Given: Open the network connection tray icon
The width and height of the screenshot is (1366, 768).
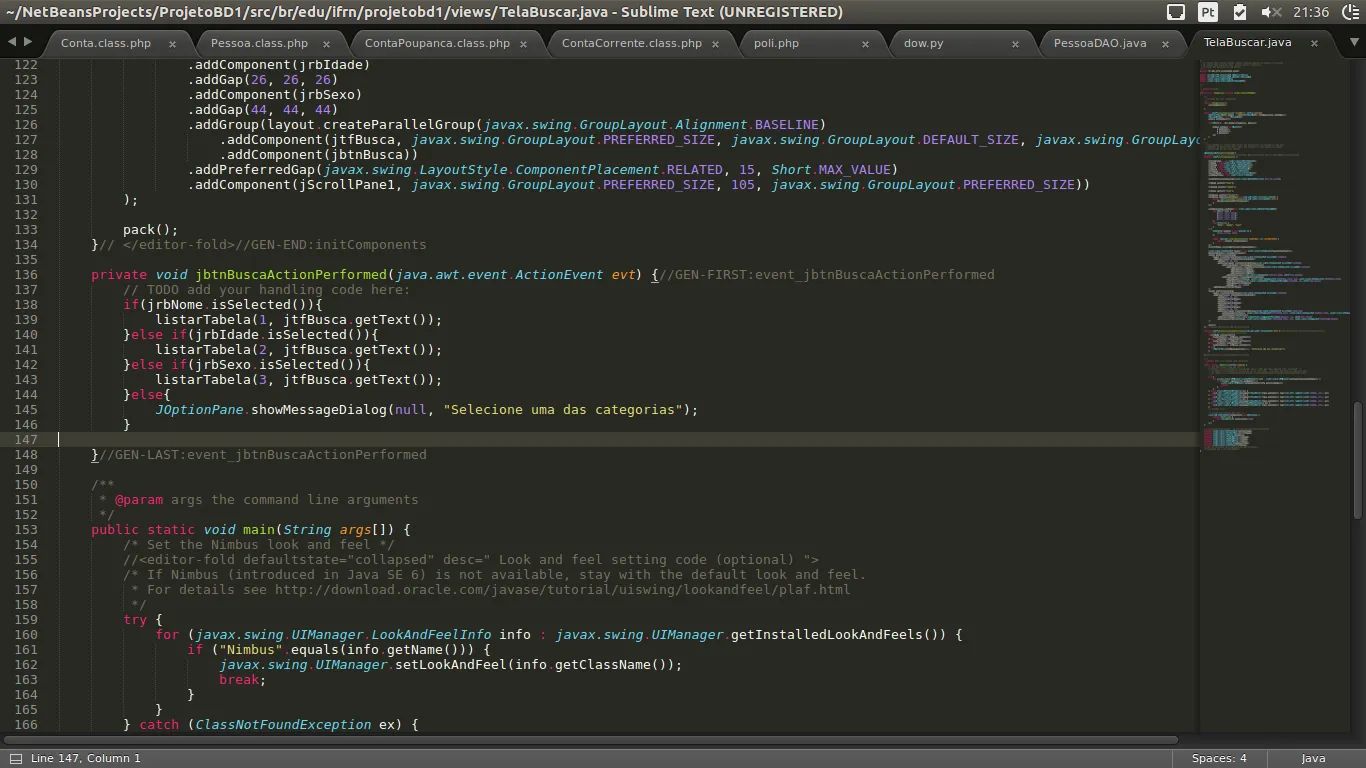Looking at the screenshot, I should [x=1177, y=12].
